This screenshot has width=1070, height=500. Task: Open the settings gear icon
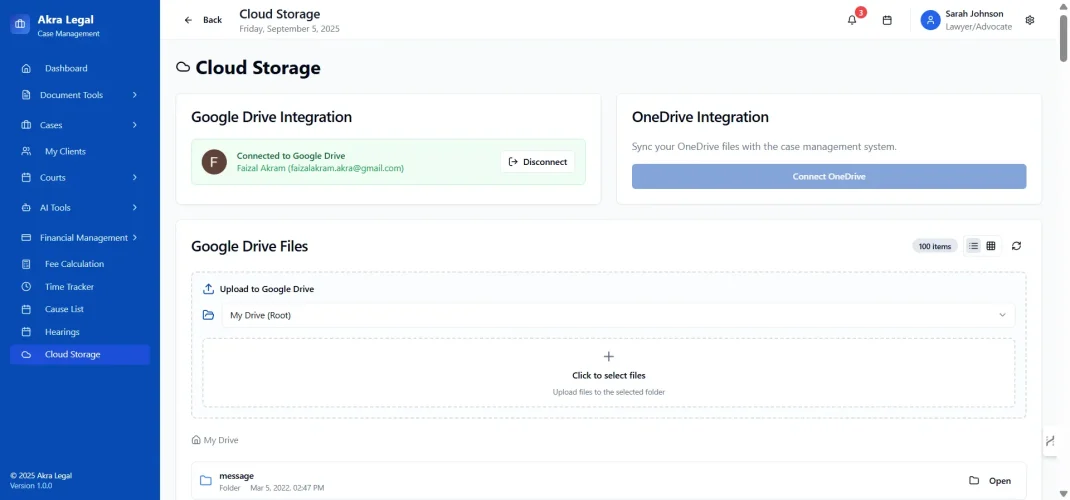pyautogui.click(x=1030, y=20)
